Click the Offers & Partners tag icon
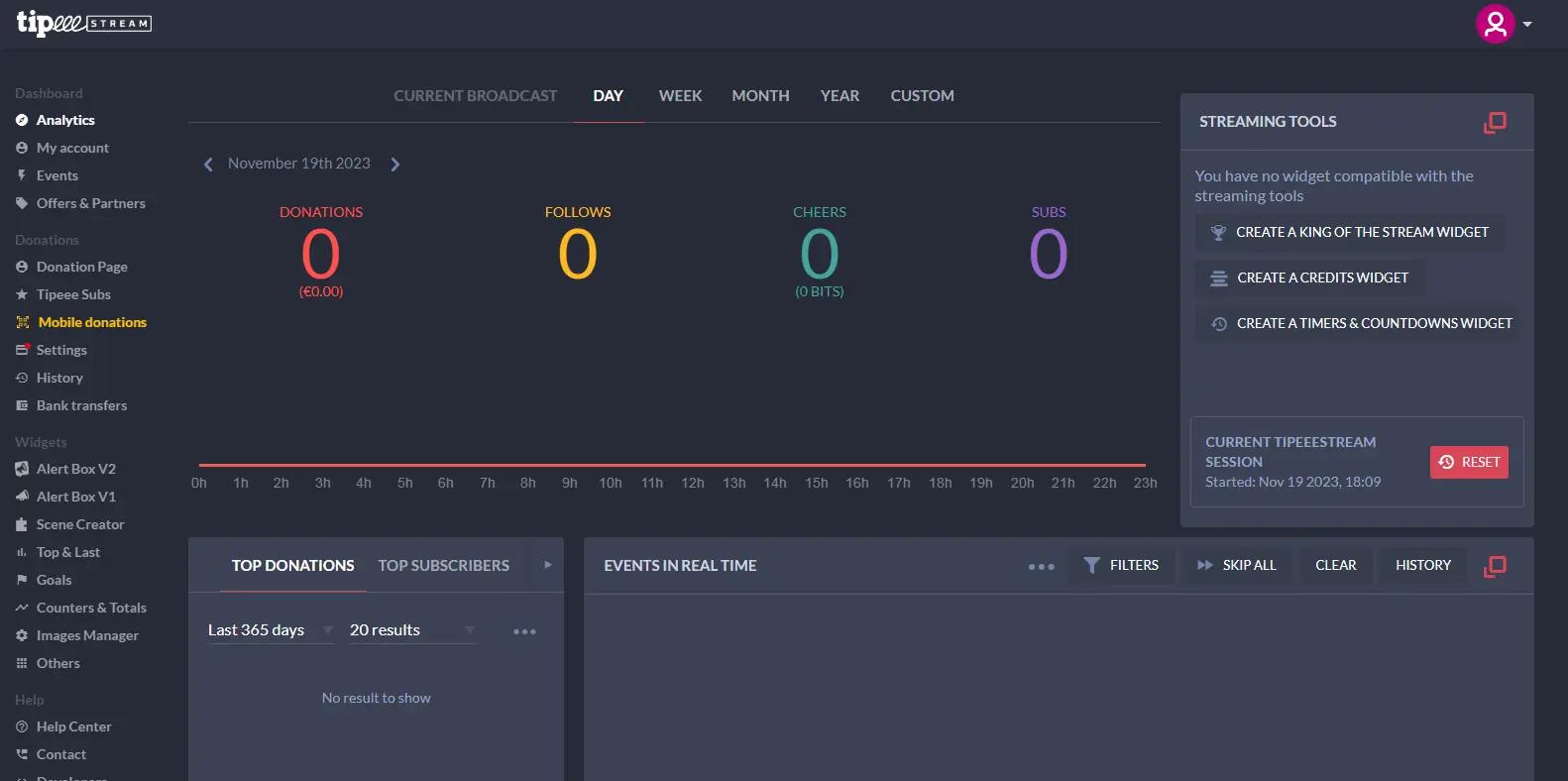The width and height of the screenshot is (1568, 781). coord(22,203)
